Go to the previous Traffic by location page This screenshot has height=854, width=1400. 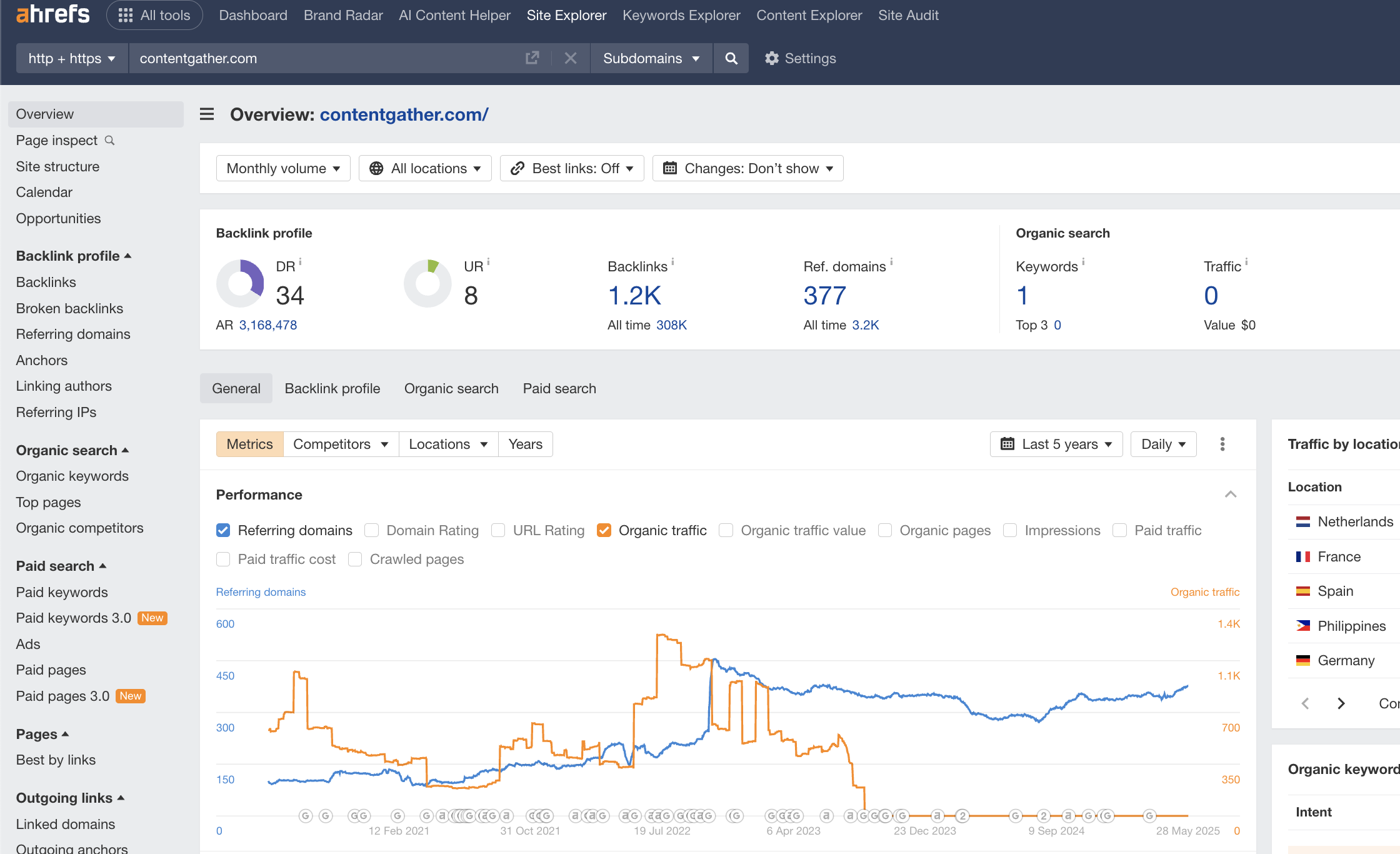coord(1305,703)
